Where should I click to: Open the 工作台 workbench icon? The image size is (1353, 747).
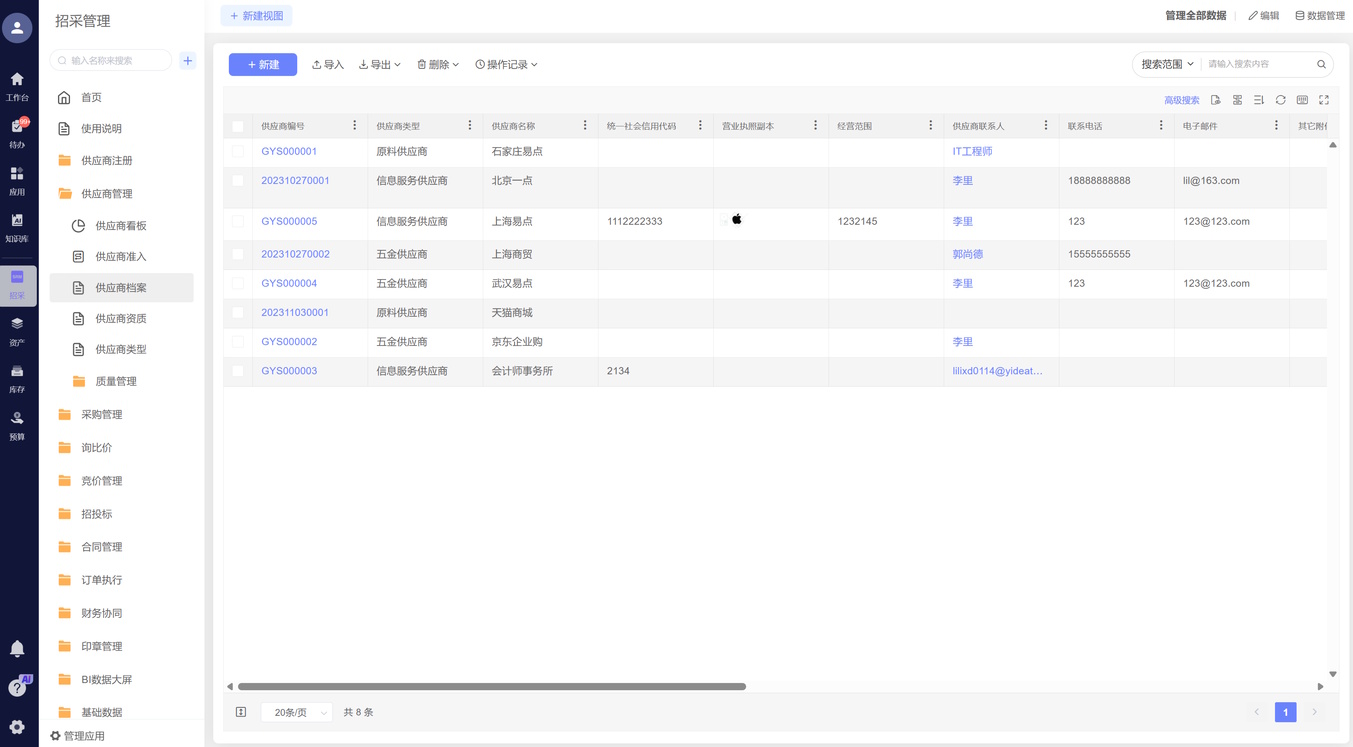[17, 86]
